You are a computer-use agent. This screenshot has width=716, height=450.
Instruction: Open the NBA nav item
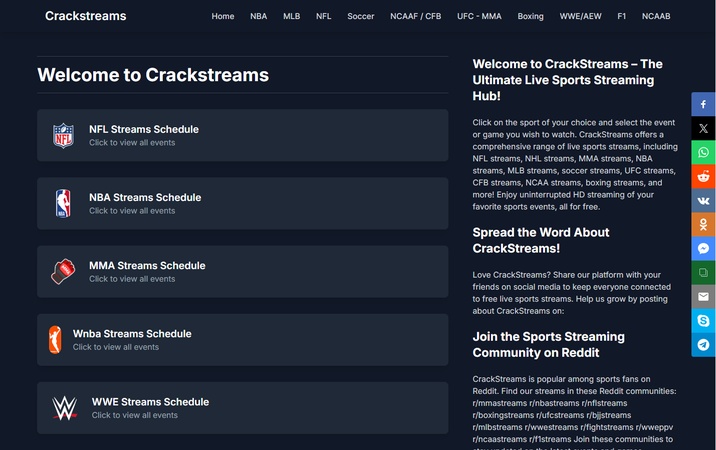tap(258, 16)
